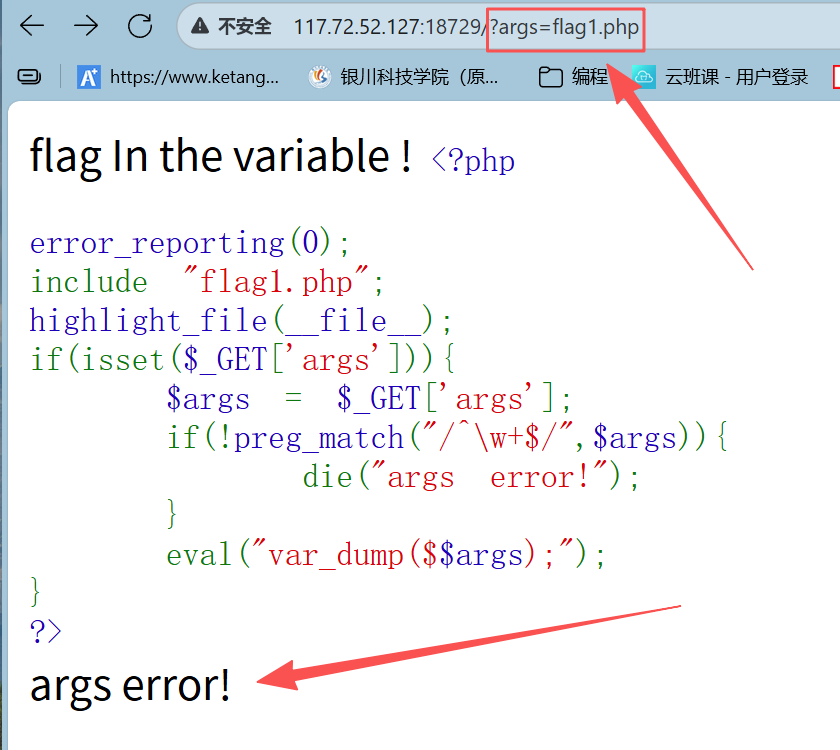Click the preg_match code line
Viewport: 840px width, 750px height.
point(447,438)
